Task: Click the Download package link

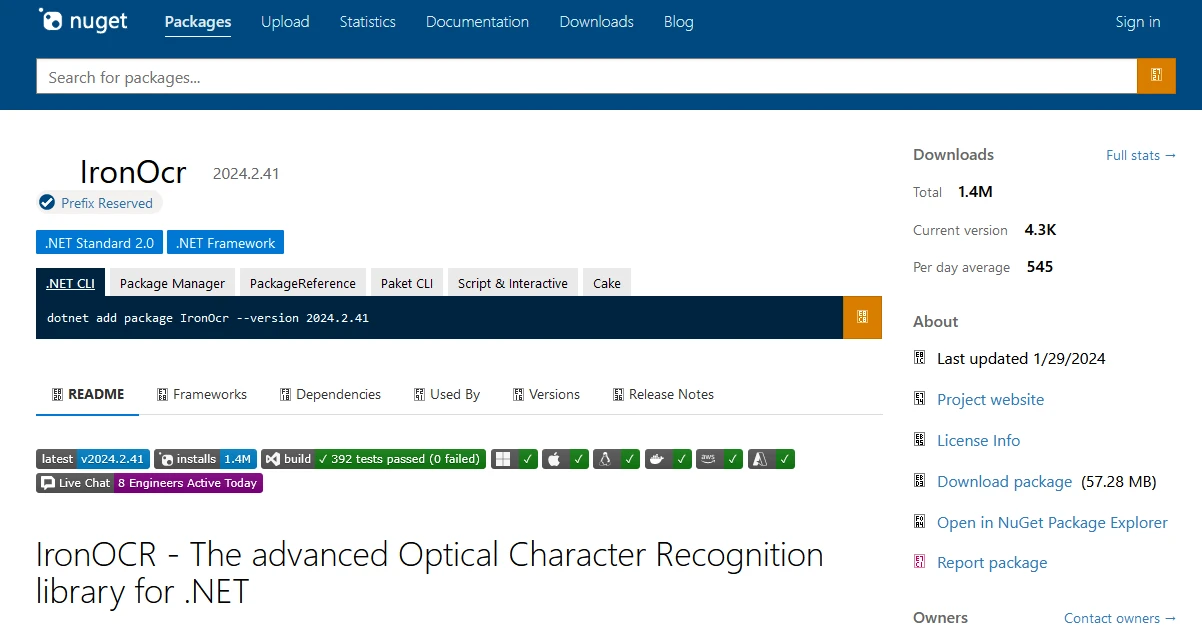Action: [1004, 482]
